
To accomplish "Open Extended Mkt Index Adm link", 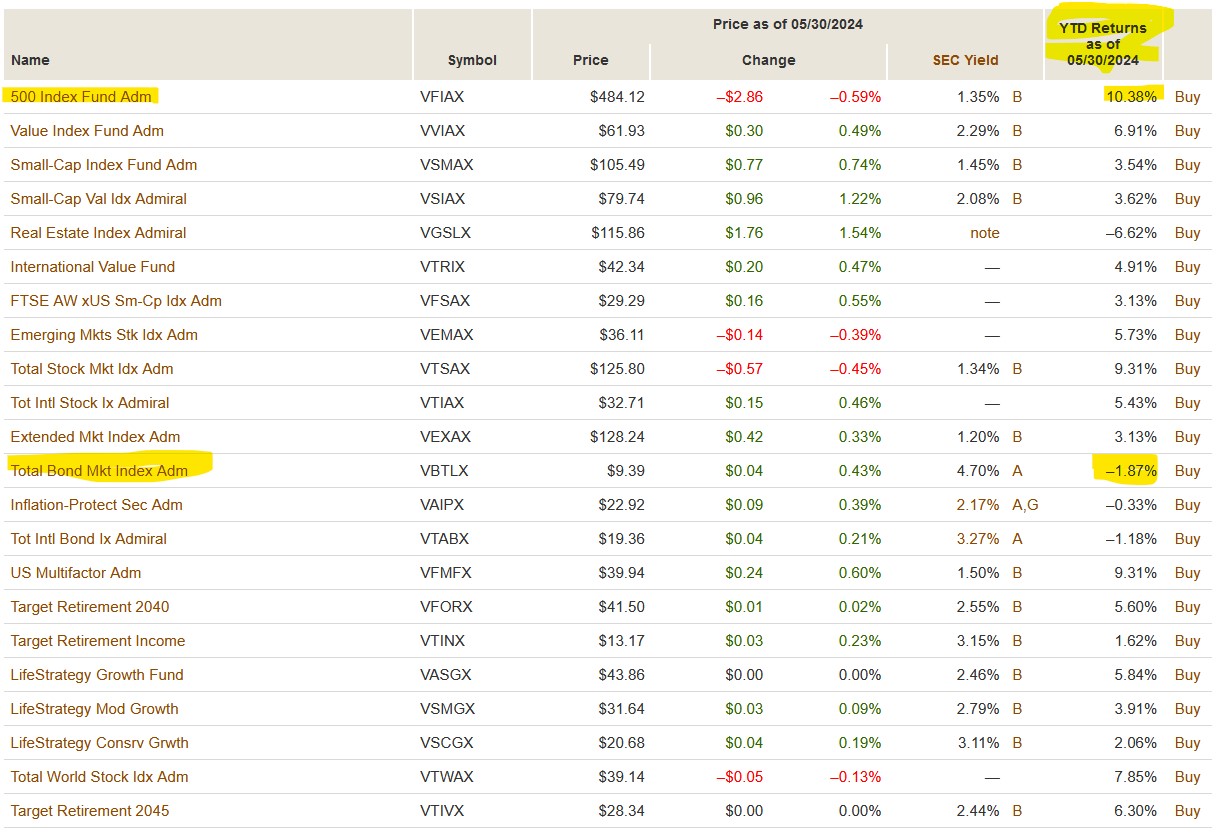I will tap(95, 437).
